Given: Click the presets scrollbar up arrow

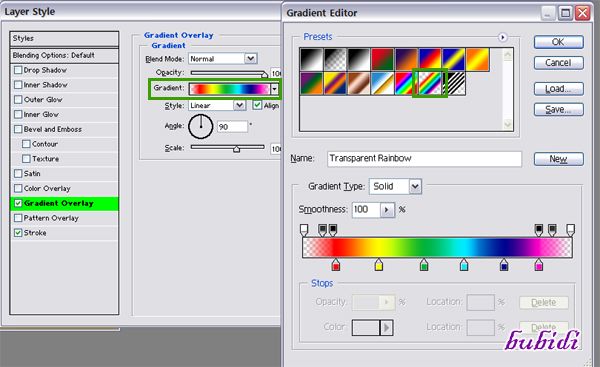Looking at the screenshot, I should click(508, 55).
